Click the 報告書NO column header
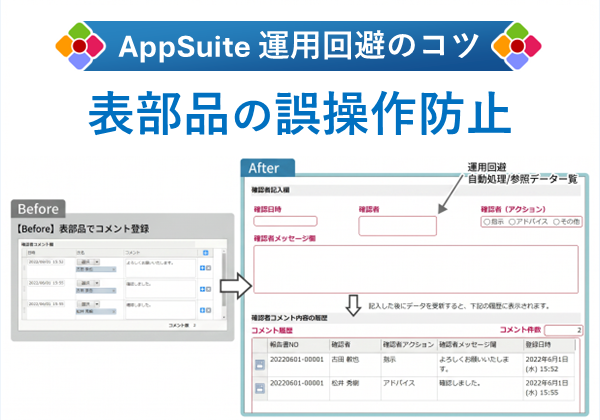This screenshot has height=420, width=600. 298,345
